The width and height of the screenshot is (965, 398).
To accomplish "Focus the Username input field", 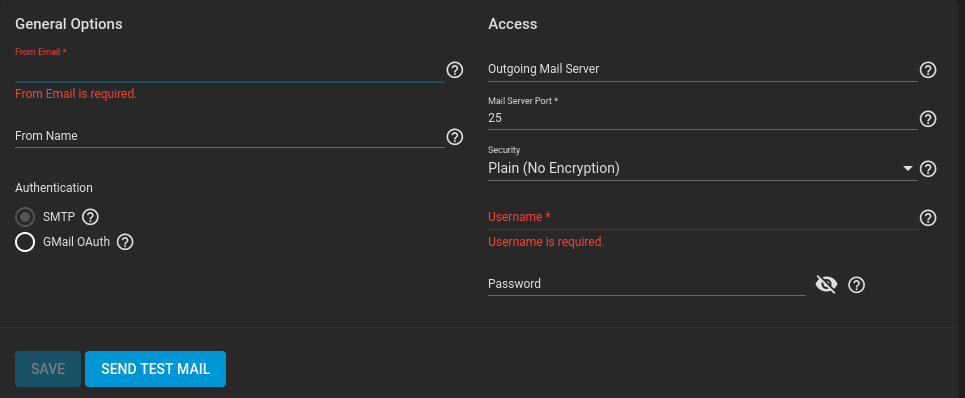I will (702, 217).
